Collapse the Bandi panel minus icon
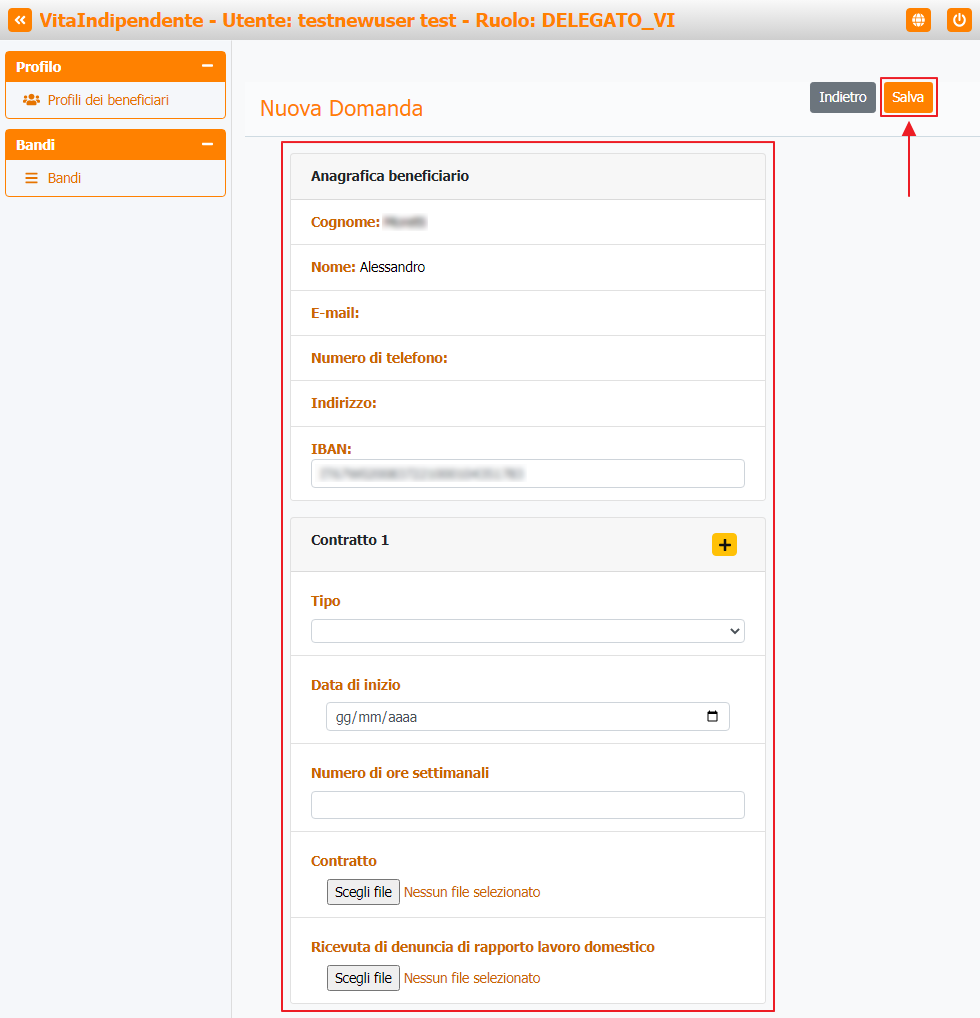This screenshot has height=1018, width=980. point(207,144)
